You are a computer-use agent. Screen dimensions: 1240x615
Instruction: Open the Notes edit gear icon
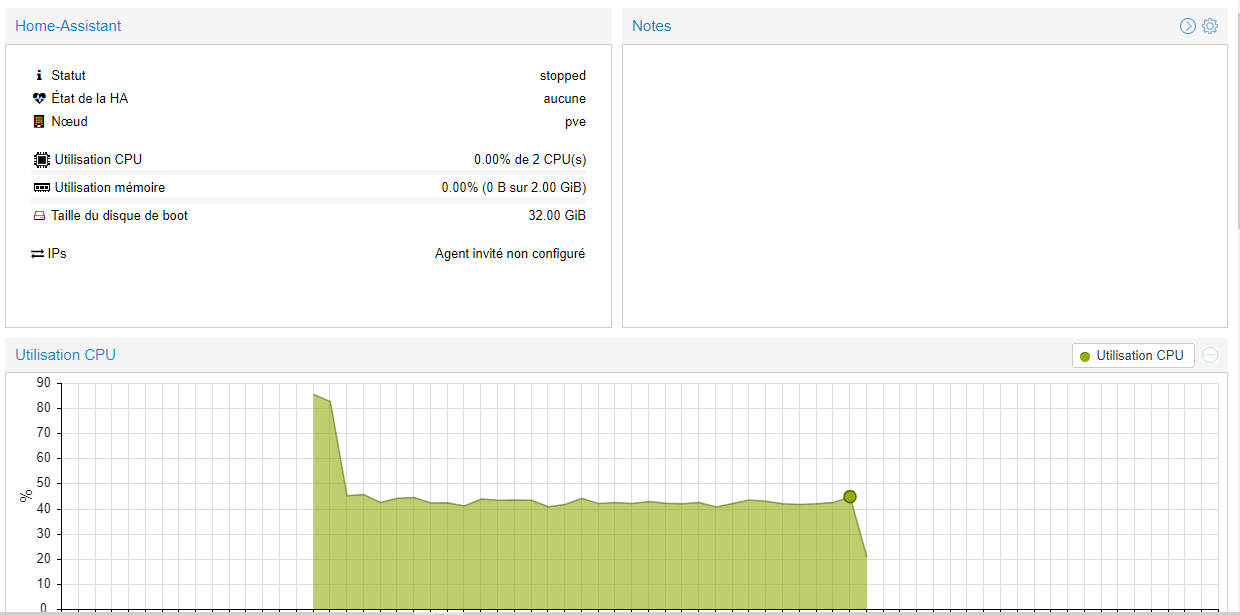click(x=1210, y=26)
